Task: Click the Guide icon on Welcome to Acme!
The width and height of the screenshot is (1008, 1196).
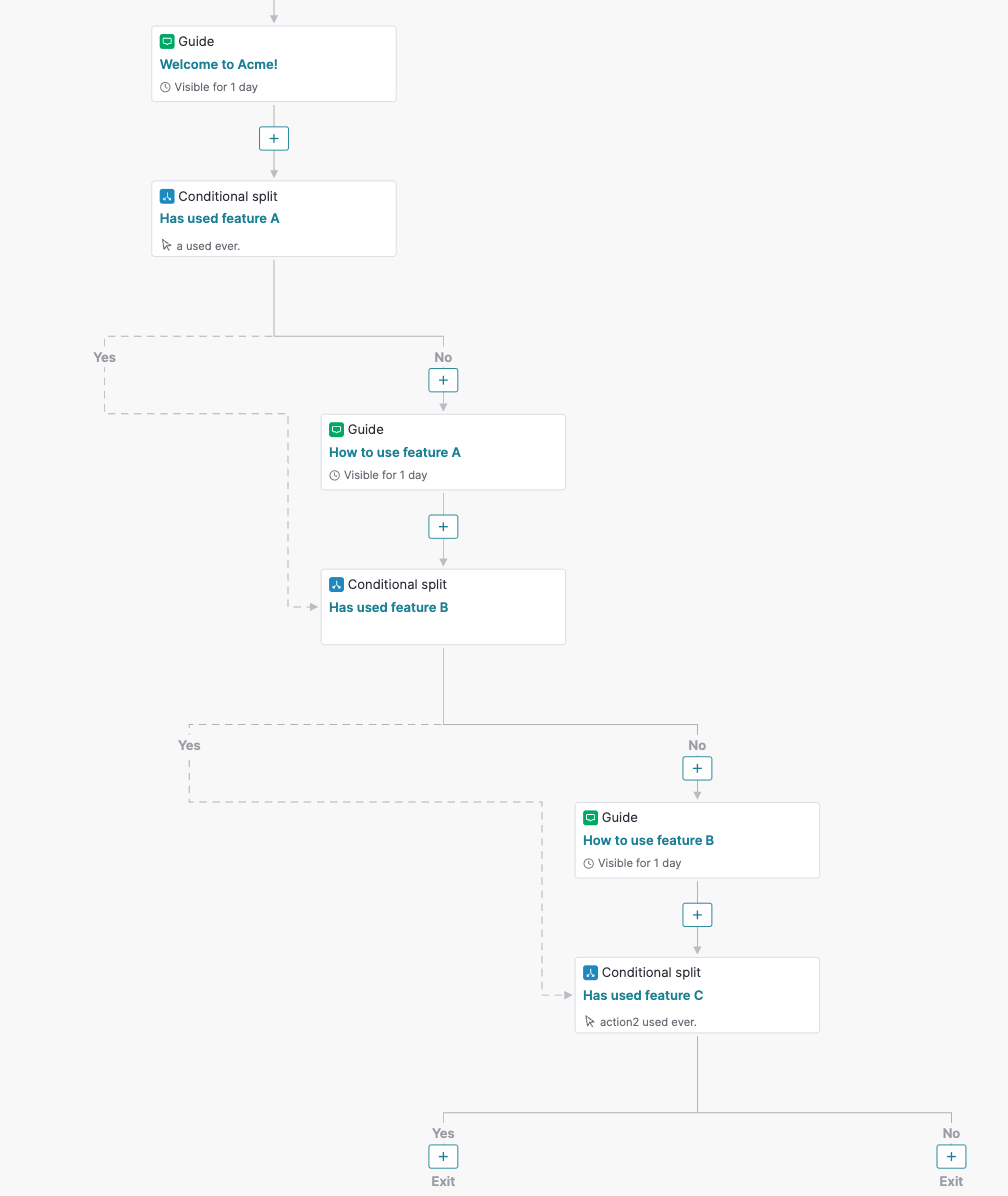Action: pyautogui.click(x=166, y=41)
